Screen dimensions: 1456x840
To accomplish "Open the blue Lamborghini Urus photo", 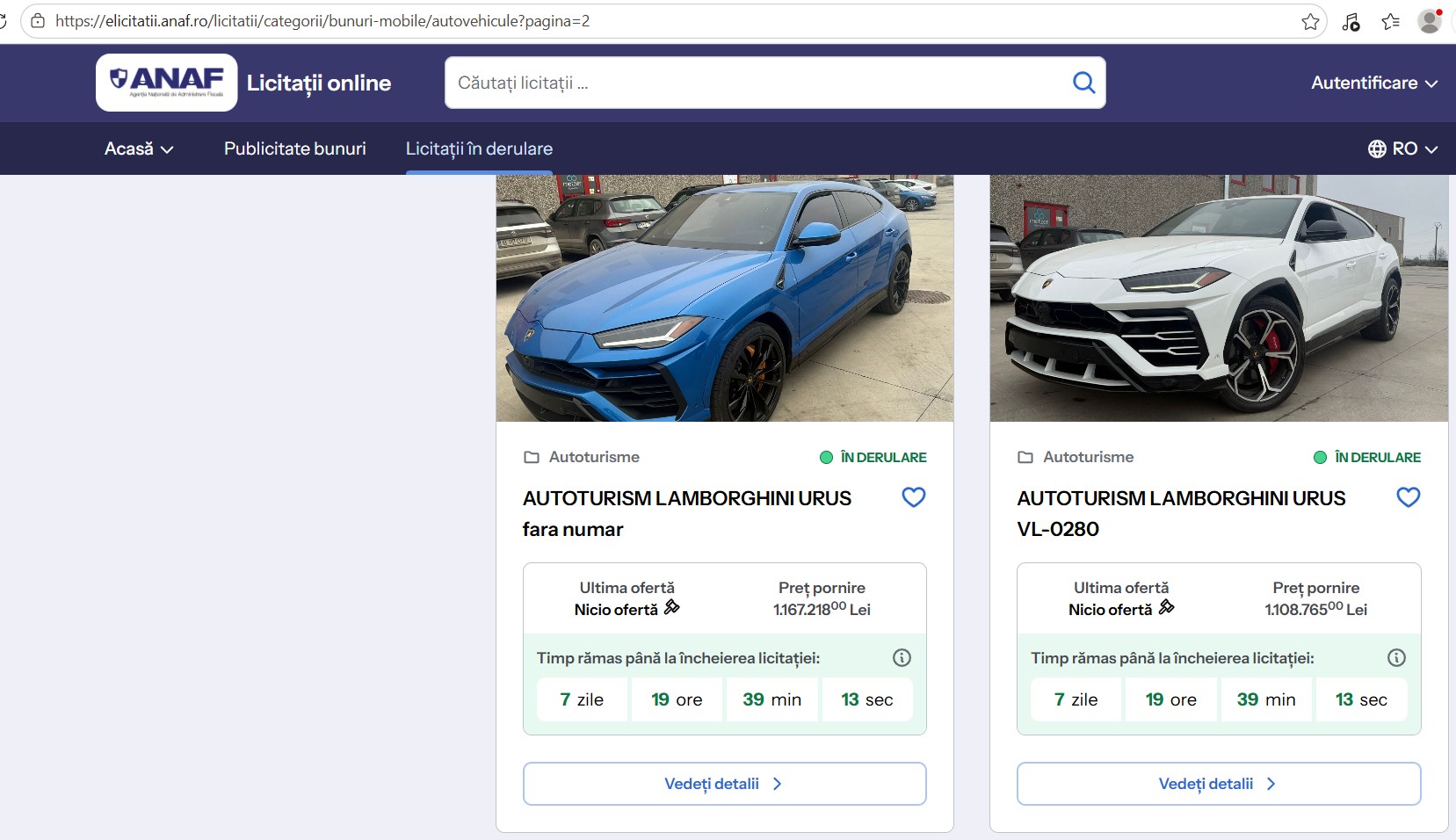I will click(x=725, y=298).
